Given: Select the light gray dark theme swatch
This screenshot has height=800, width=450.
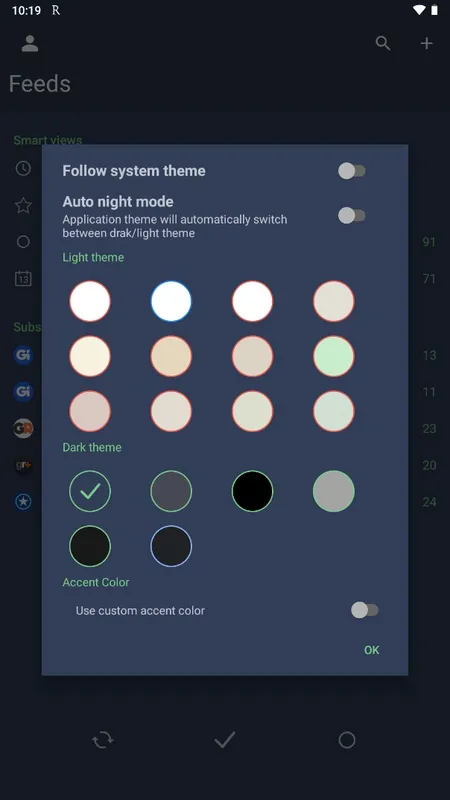Looking at the screenshot, I should (x=334, y=491).
